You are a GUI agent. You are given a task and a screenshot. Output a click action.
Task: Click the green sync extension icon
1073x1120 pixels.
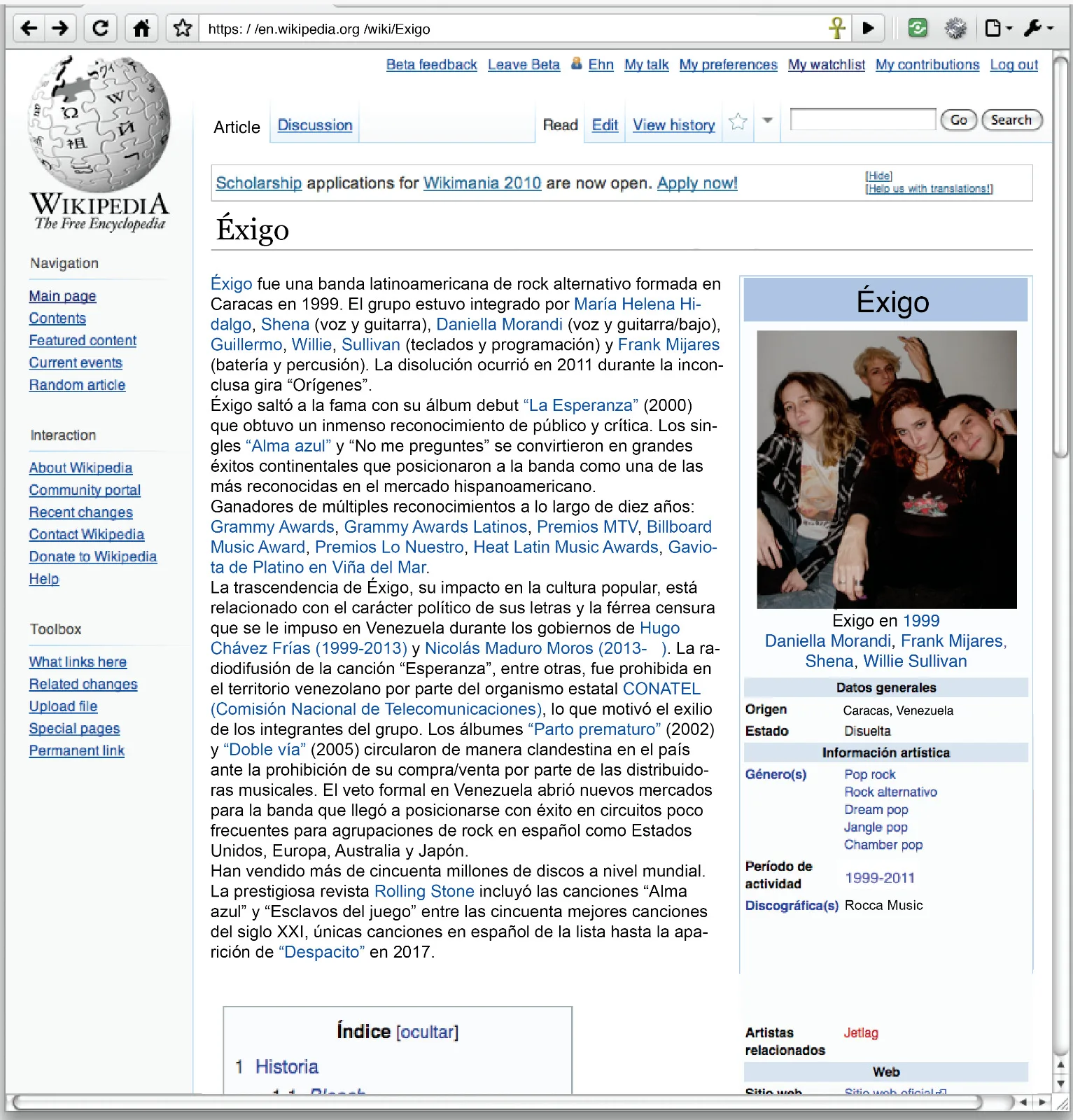917,29
